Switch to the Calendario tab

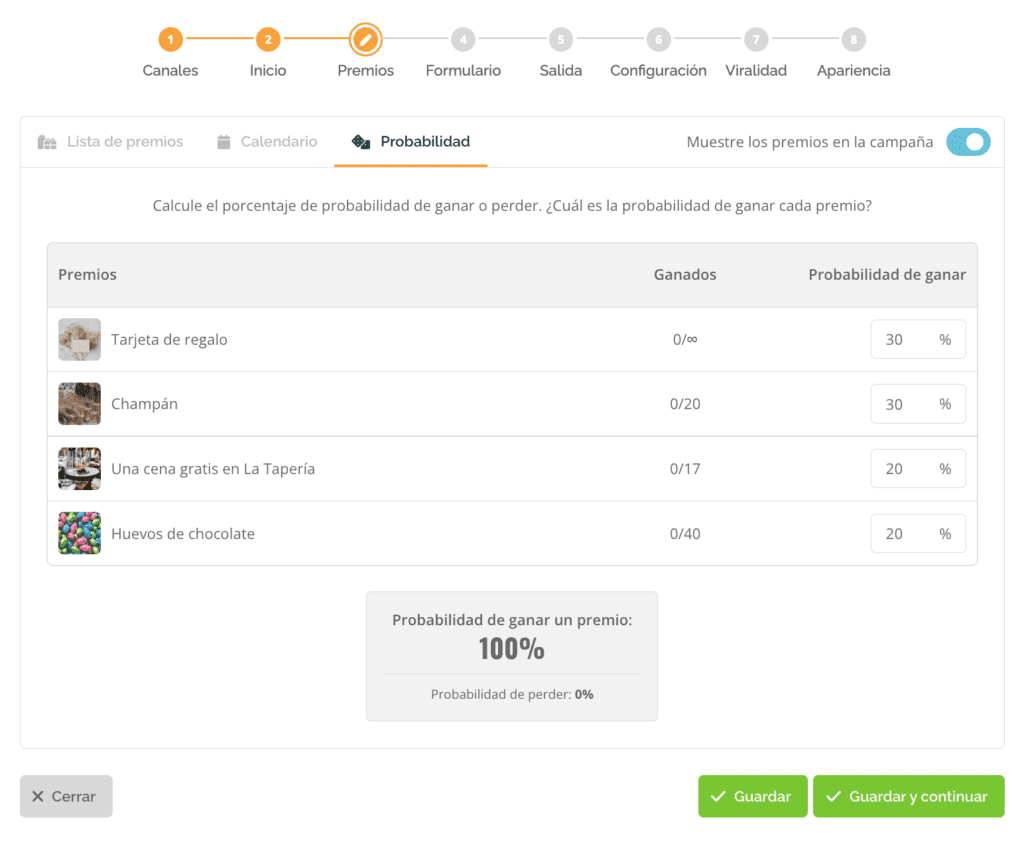pos(267,142)
